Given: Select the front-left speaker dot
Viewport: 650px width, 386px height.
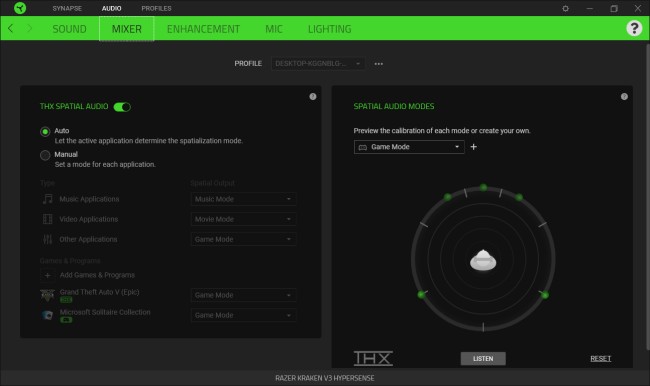Looking at the screenshot, I should (448, 197).
